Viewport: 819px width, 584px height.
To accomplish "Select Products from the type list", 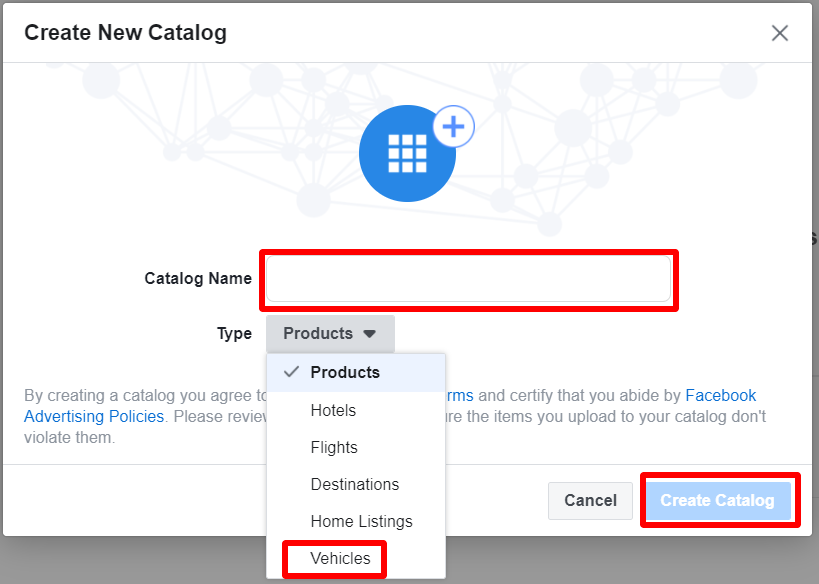I will (356, 372).
